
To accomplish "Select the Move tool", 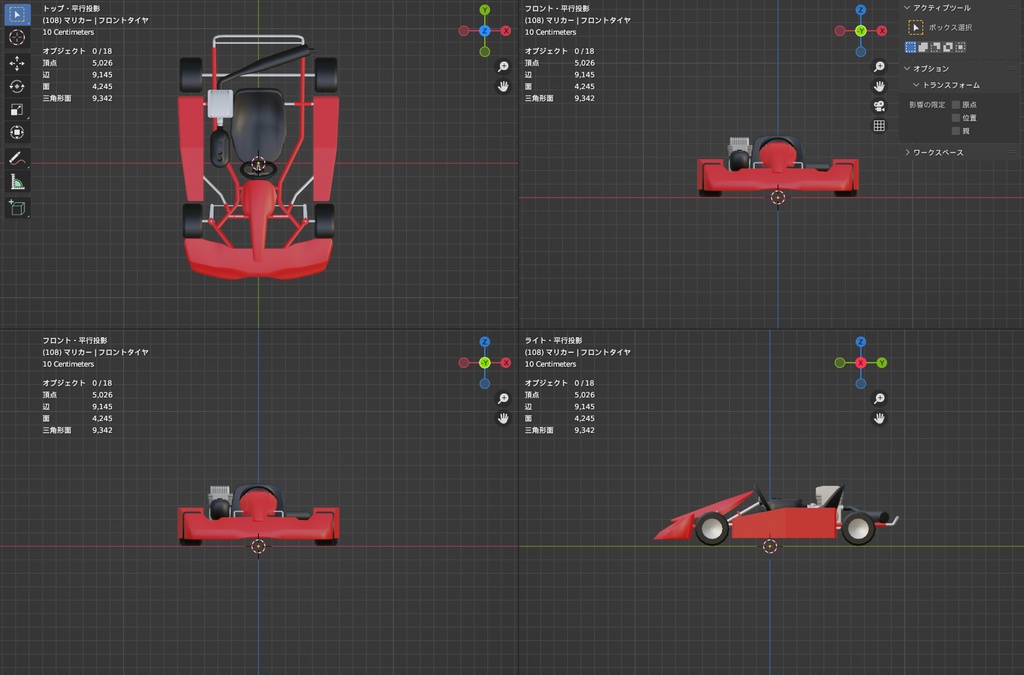I will [17, 63].
